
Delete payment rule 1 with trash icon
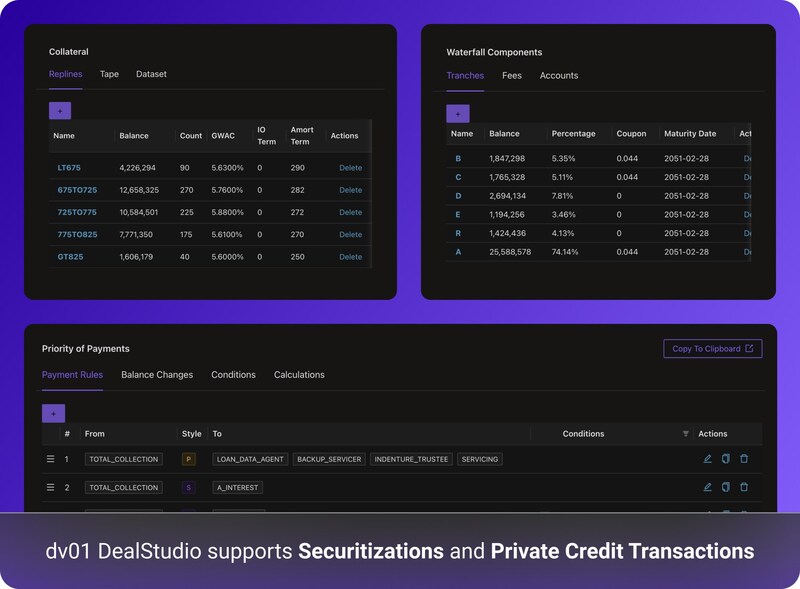point(744,459)
